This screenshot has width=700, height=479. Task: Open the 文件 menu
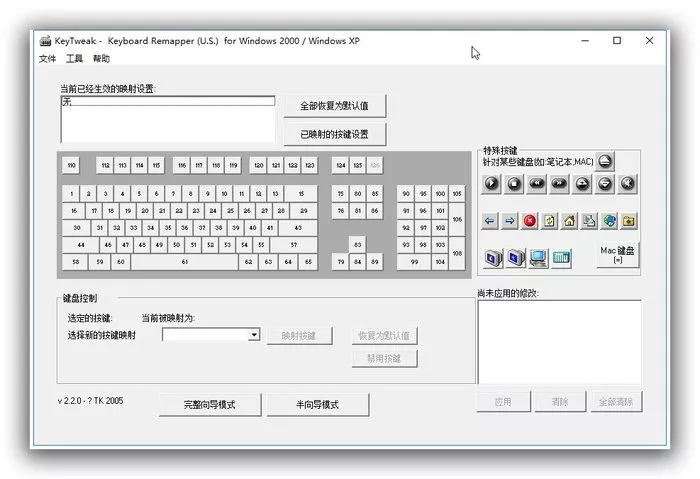coord(47,58)
